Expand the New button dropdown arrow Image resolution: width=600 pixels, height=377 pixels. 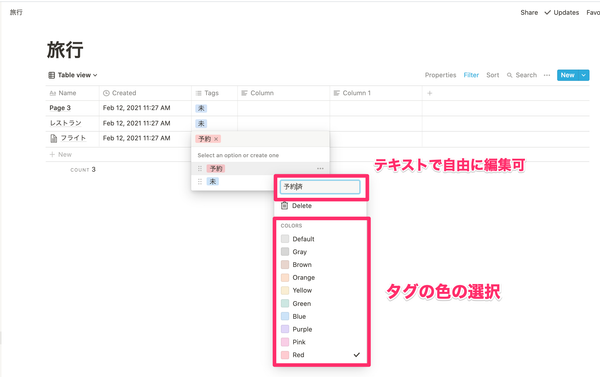(584, 75)
